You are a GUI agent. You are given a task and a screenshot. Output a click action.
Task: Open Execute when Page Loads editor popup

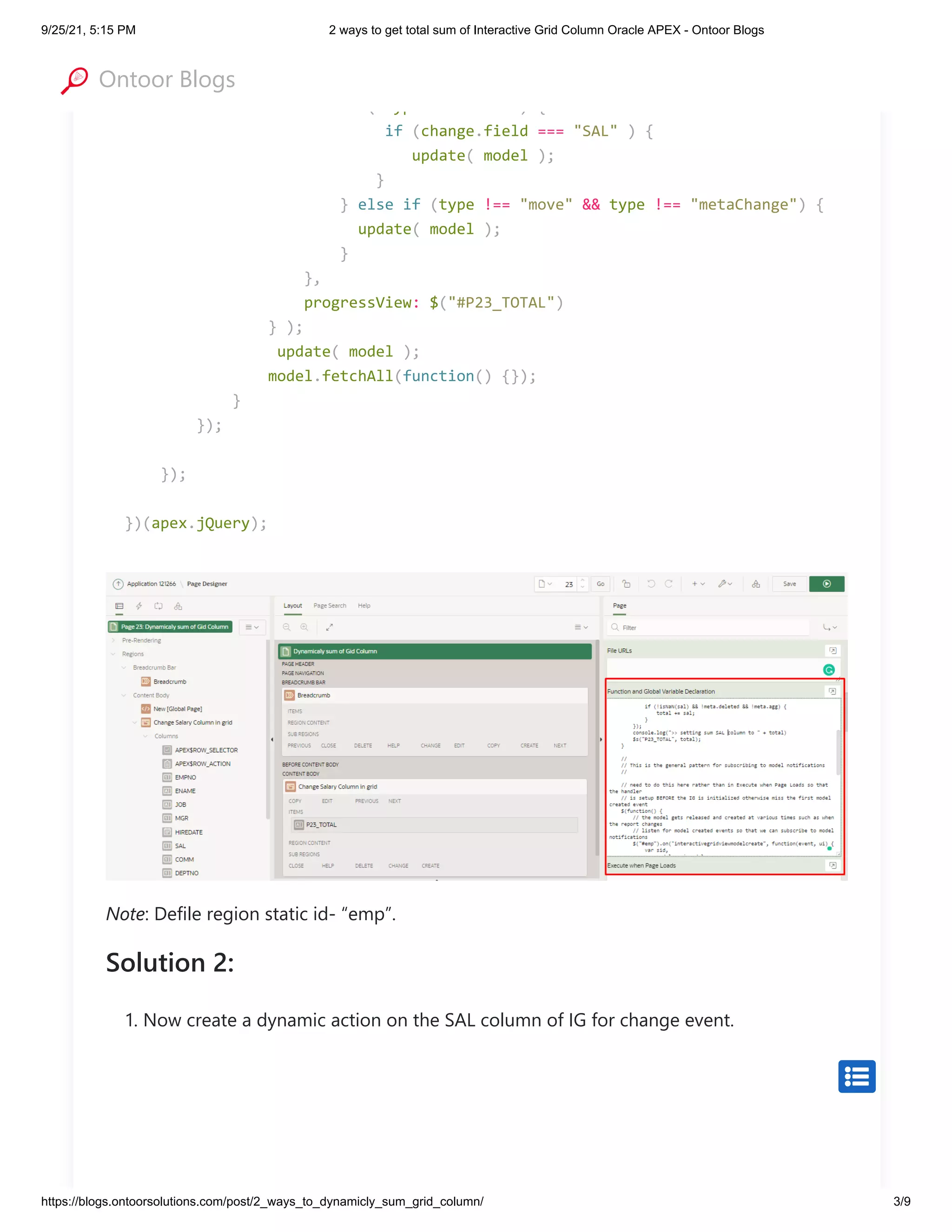(x=833, y=865)
